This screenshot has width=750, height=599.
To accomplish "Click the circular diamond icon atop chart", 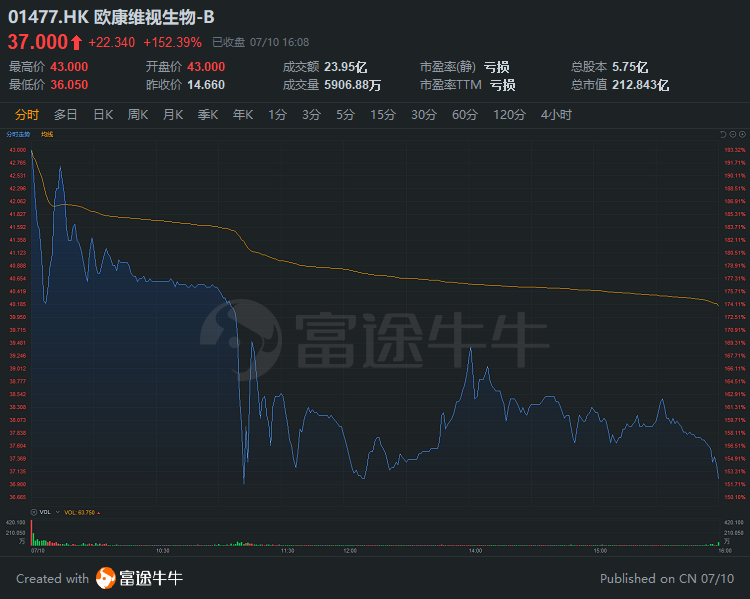I will coord(742,134).
